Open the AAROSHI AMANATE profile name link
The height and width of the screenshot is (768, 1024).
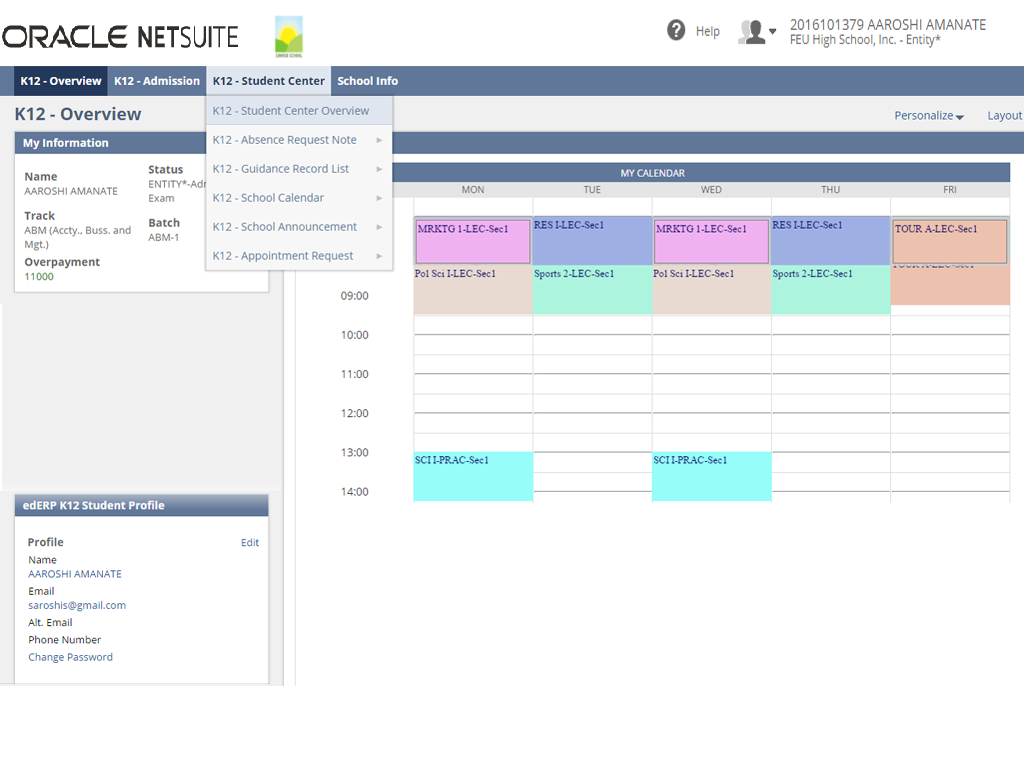click(x=74, y=574)
